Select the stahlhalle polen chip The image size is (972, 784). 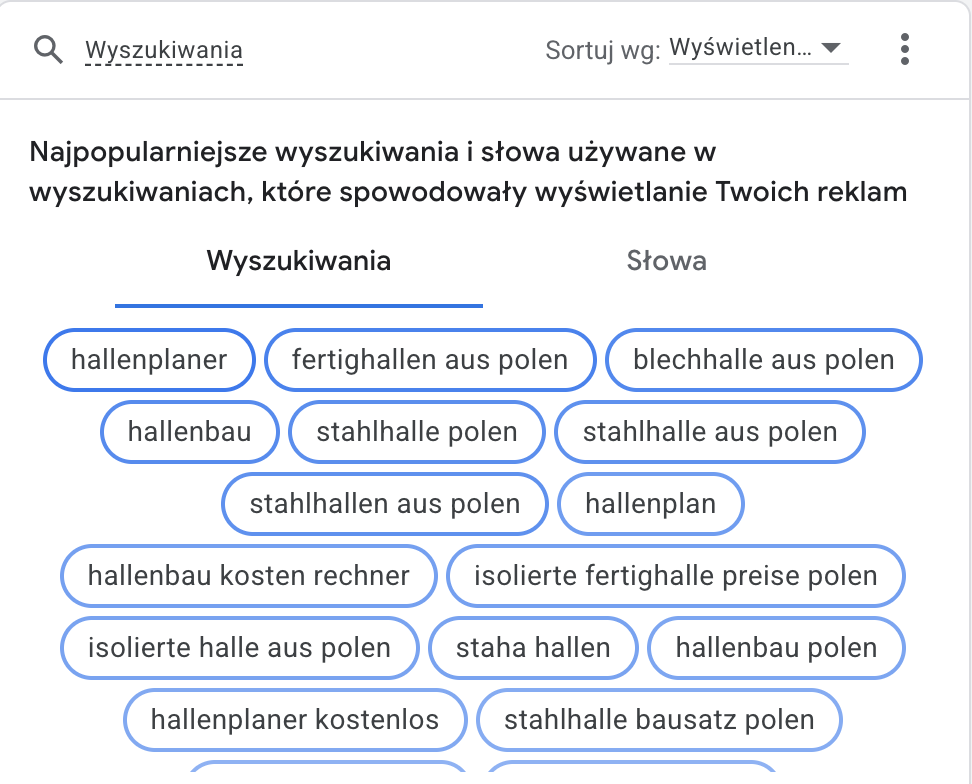417,432
